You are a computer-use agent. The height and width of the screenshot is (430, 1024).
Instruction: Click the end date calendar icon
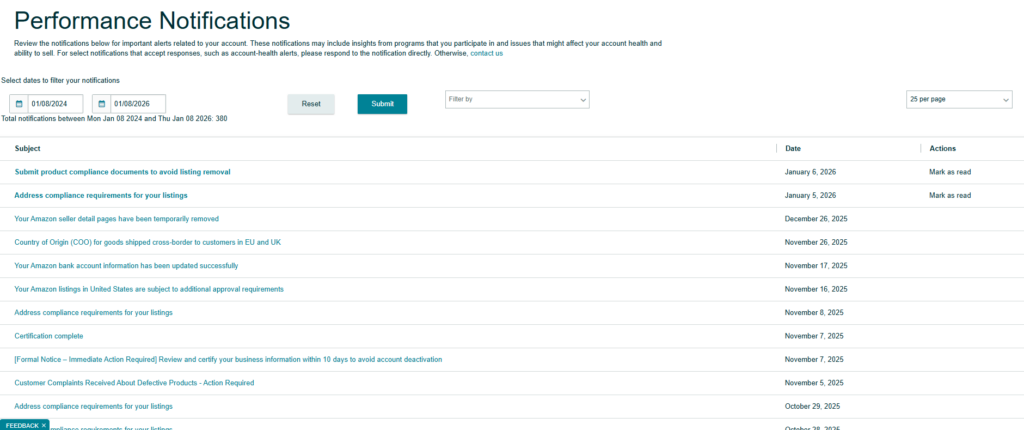(101, 104)
